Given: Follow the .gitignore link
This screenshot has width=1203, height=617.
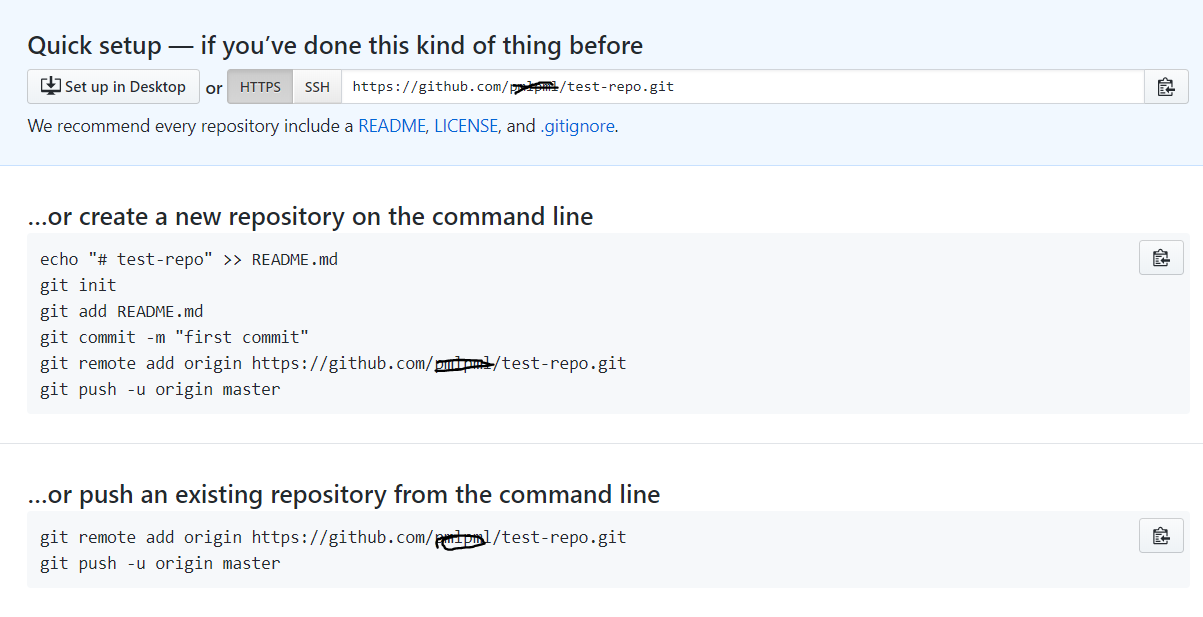Looking at the screenshot, I should click(x=577, y=127).
